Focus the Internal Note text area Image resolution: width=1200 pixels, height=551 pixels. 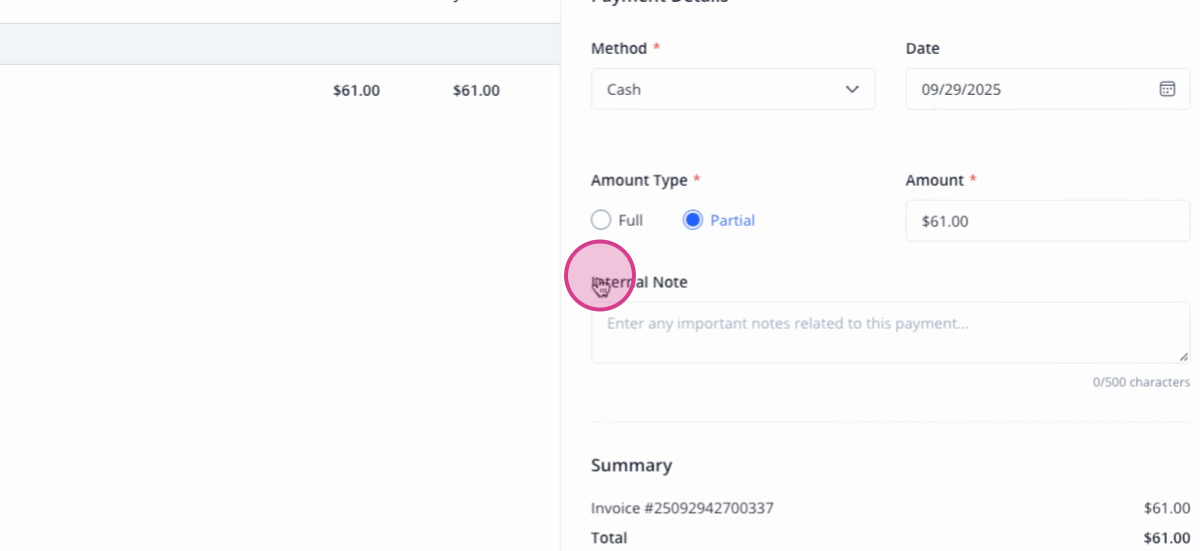tap(890, 332)
